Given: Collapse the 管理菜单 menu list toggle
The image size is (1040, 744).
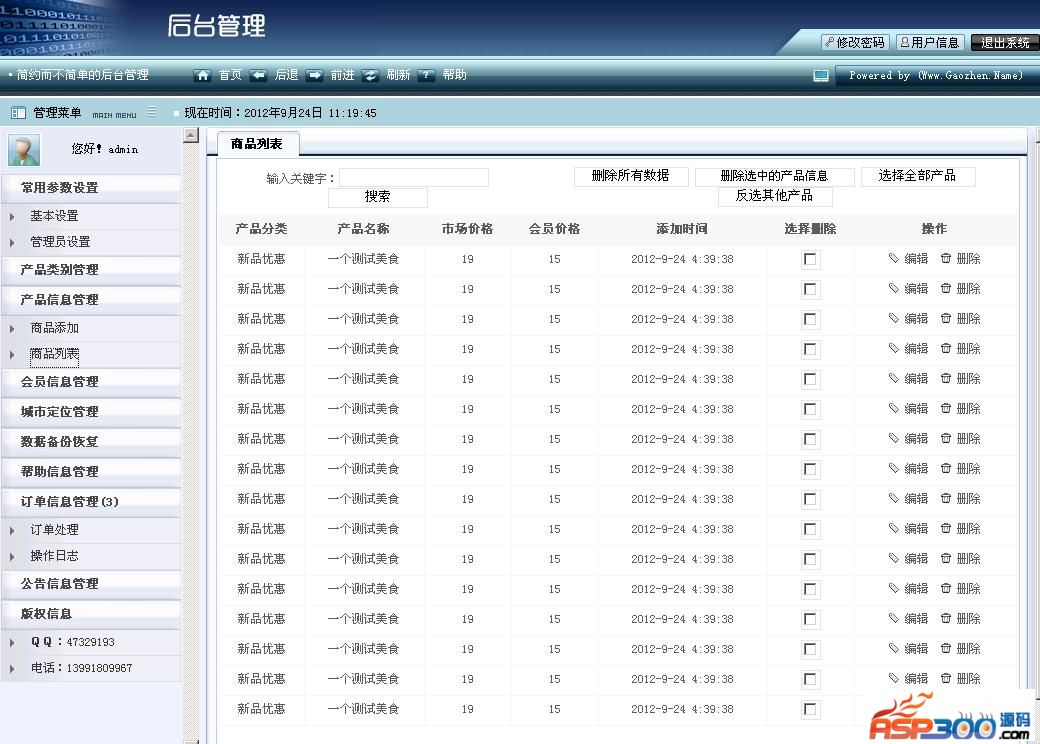Looking at the screenshot, I should coord(152,112).
